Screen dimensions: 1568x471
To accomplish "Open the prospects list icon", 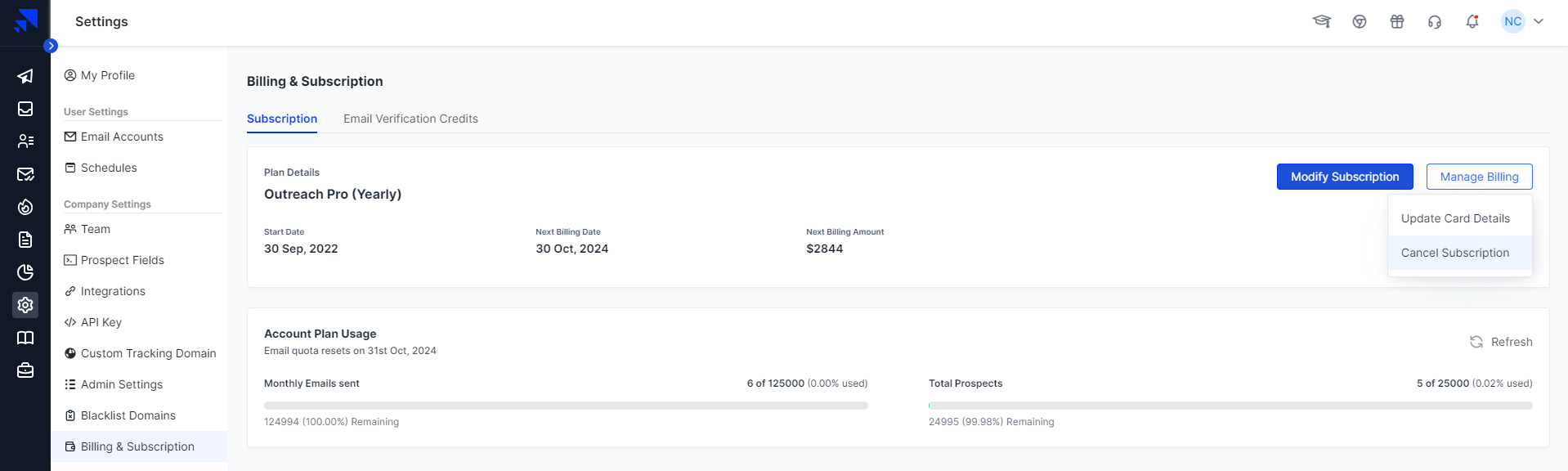I will [x=25, y=141].
